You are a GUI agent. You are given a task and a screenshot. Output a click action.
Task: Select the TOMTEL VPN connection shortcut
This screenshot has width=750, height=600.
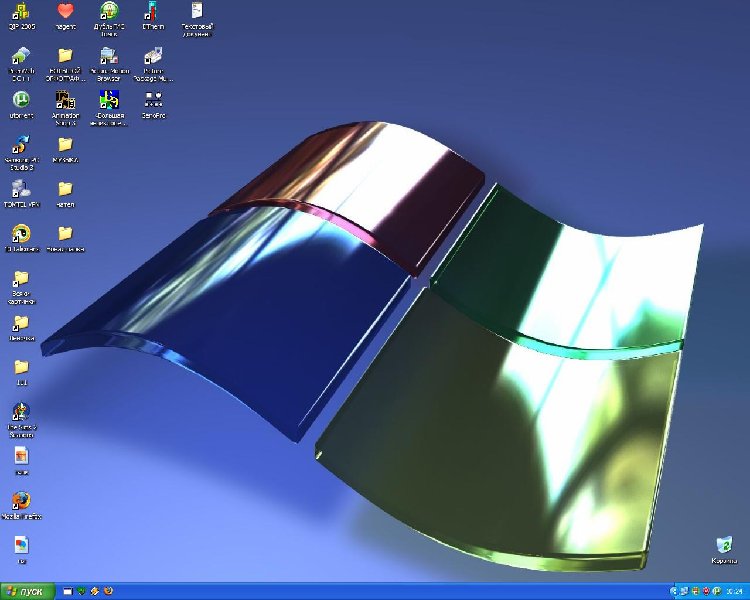coord(21,194)
